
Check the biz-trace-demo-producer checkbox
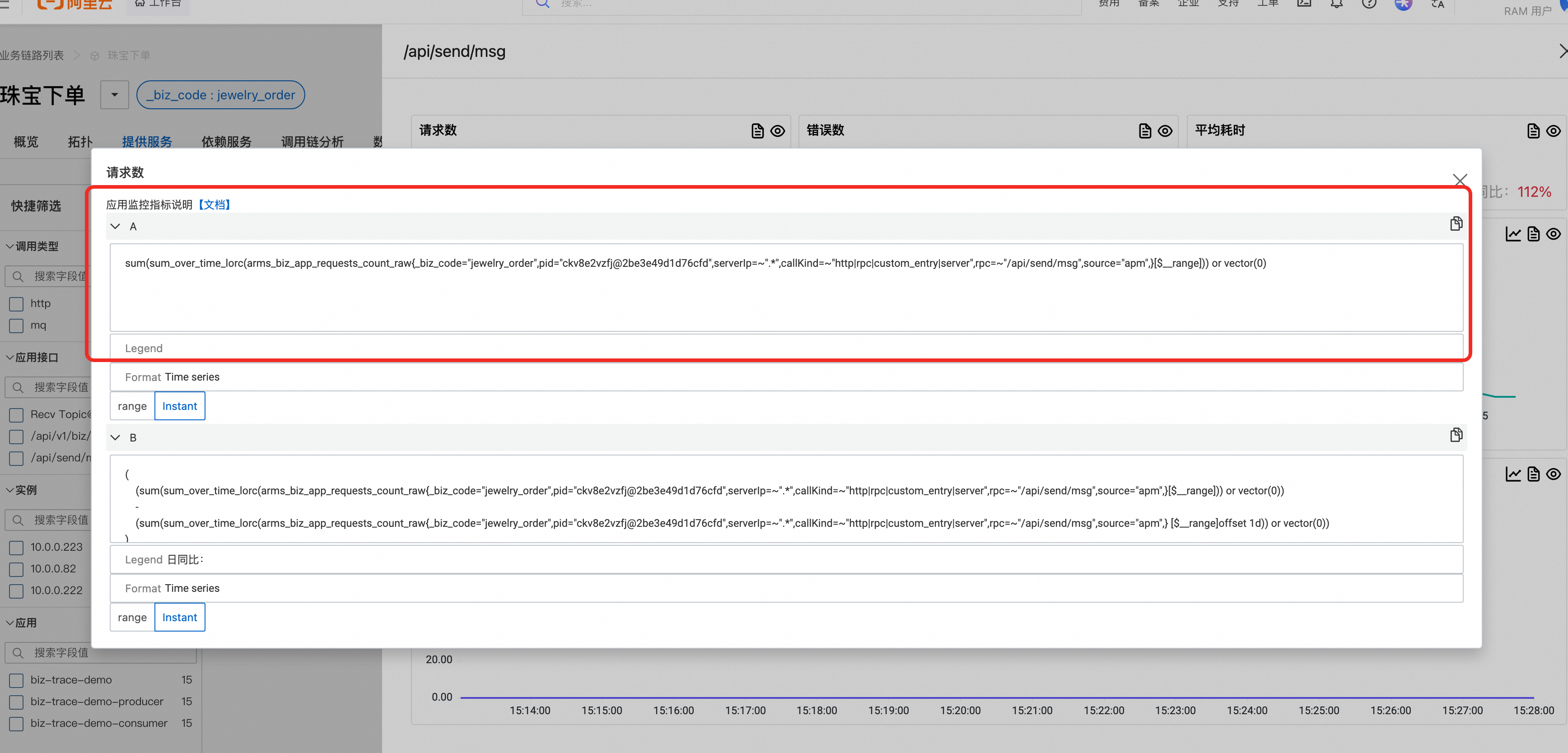click(x=16, y=702)
